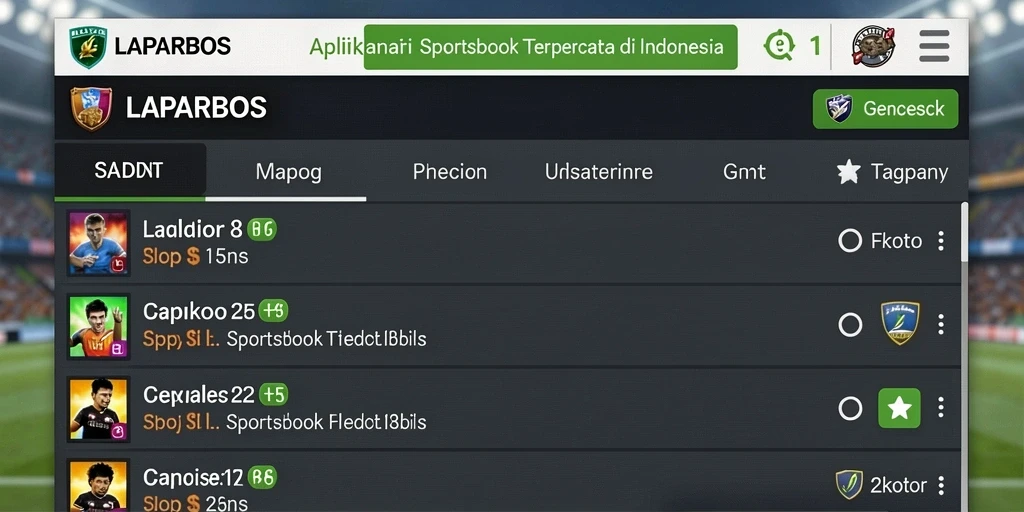Select the radio circle in Capikoo 25 row
This screenshot has width=1024, height=512.
(x=850, y=325)
